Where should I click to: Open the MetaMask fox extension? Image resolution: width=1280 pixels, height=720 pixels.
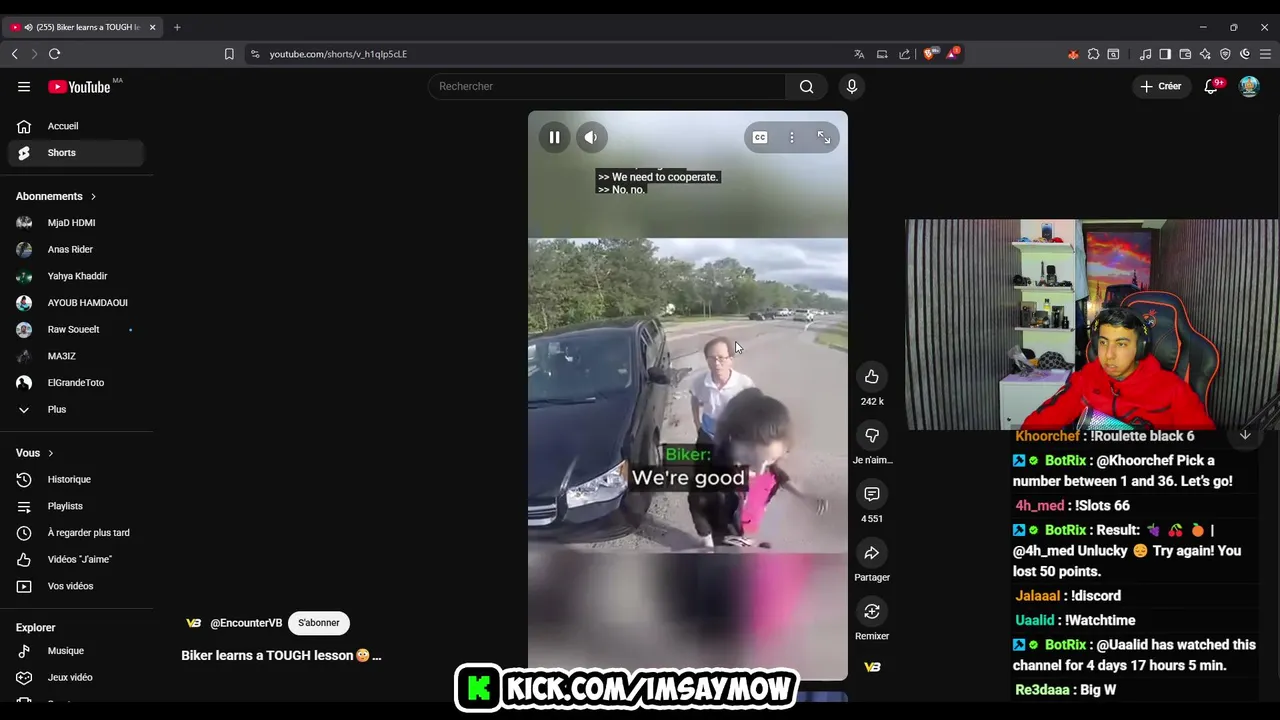[x=1073, y=54]
